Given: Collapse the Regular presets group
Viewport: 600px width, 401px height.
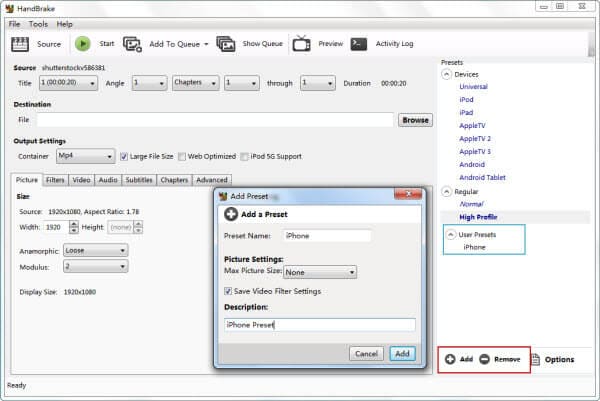Looking at the screenshot, I should click(x=446, y=191).
